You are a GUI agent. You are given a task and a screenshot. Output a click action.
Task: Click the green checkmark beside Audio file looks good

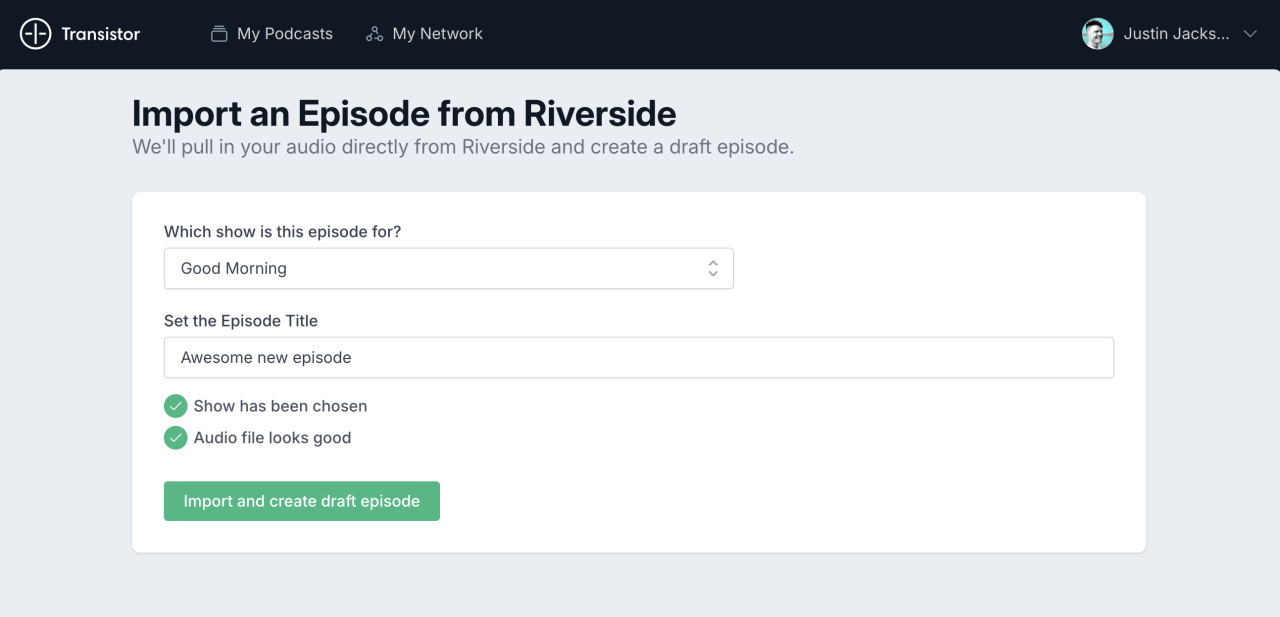[x=175, y=438]
